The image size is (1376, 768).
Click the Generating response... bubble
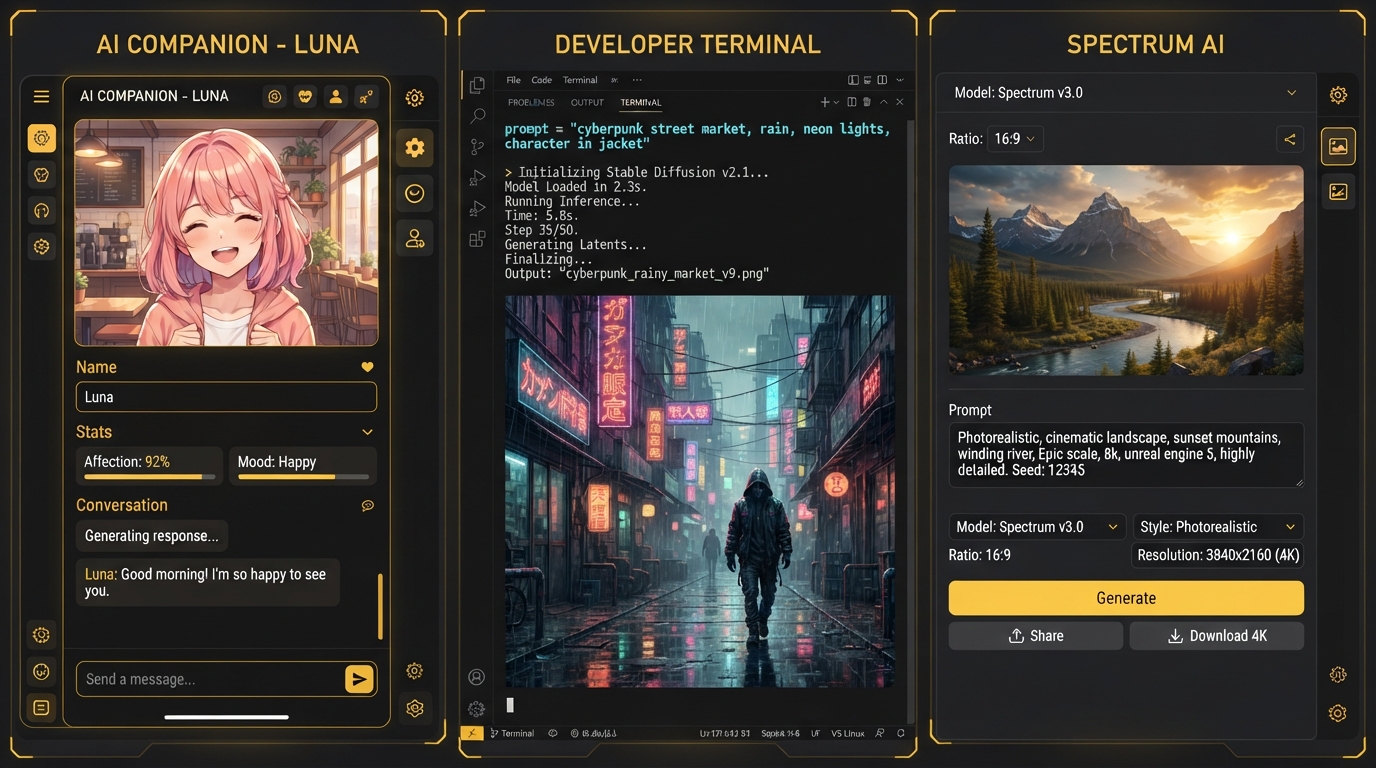tap(152, 536)
